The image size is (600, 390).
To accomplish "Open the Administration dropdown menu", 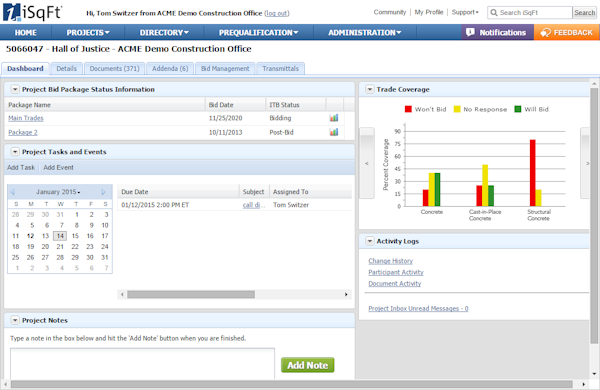I will 365,33.
